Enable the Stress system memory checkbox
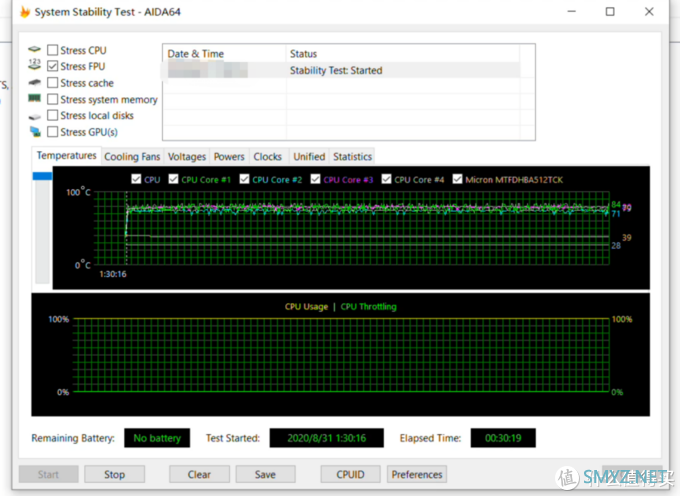680x496 pixels. (x=52, y=99)
